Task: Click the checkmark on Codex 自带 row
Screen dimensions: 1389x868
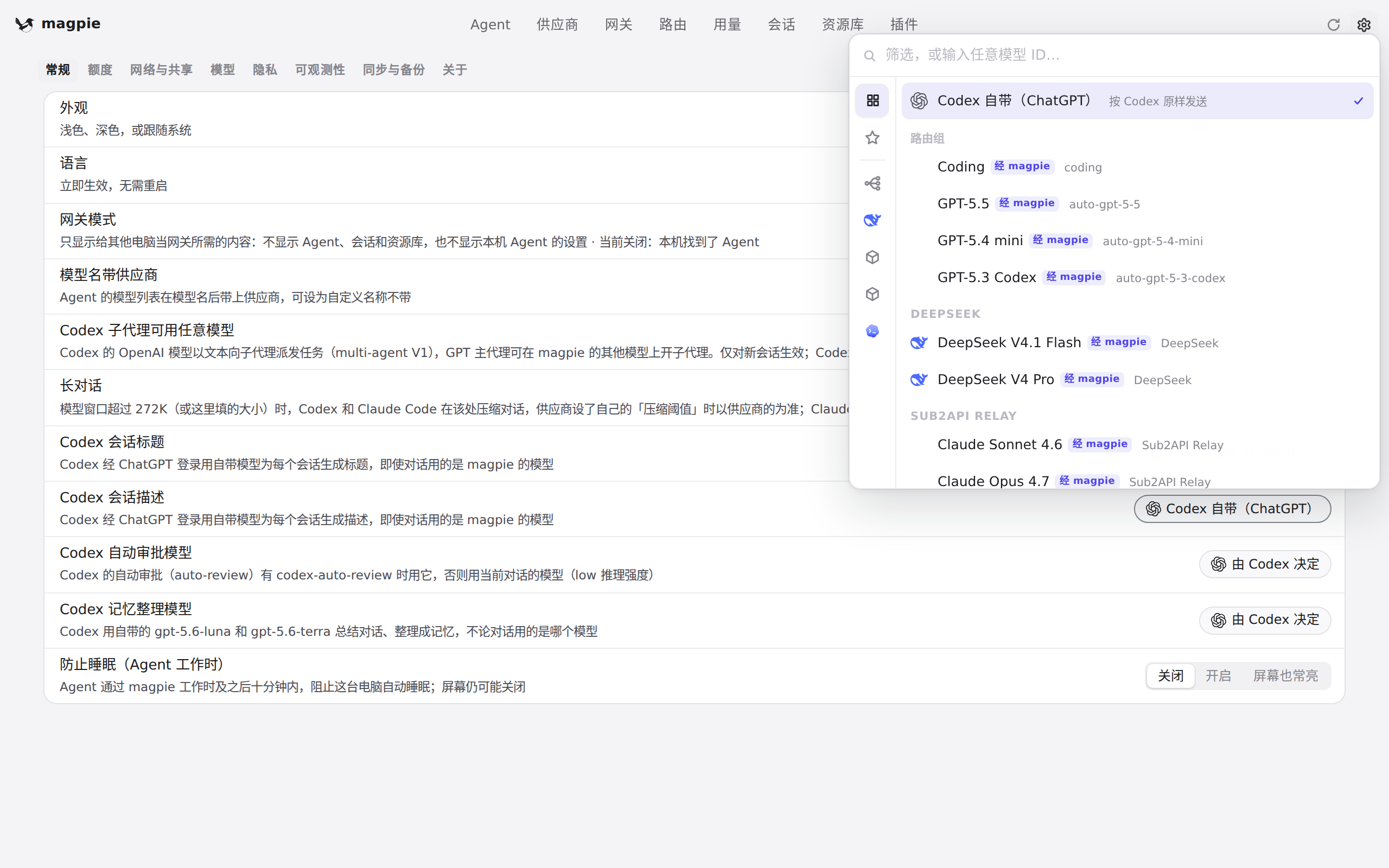Action: 1359,101
